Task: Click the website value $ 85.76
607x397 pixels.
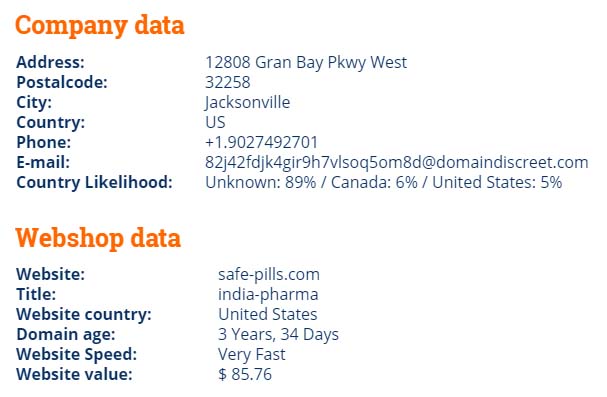Action: pyautogui.click(x=245, y=375)
